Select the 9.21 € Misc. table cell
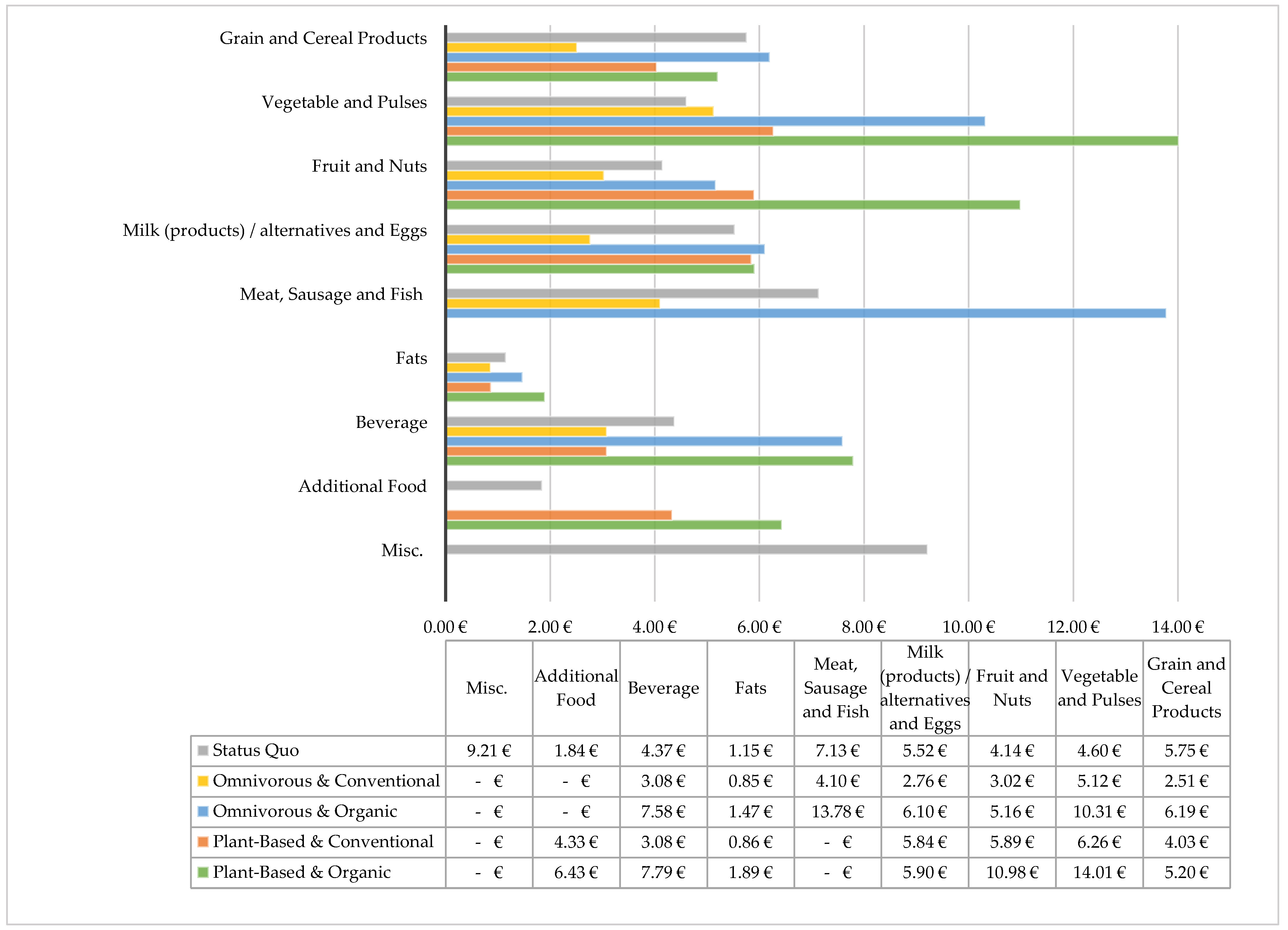1288x930 pixels. [488, 750]
